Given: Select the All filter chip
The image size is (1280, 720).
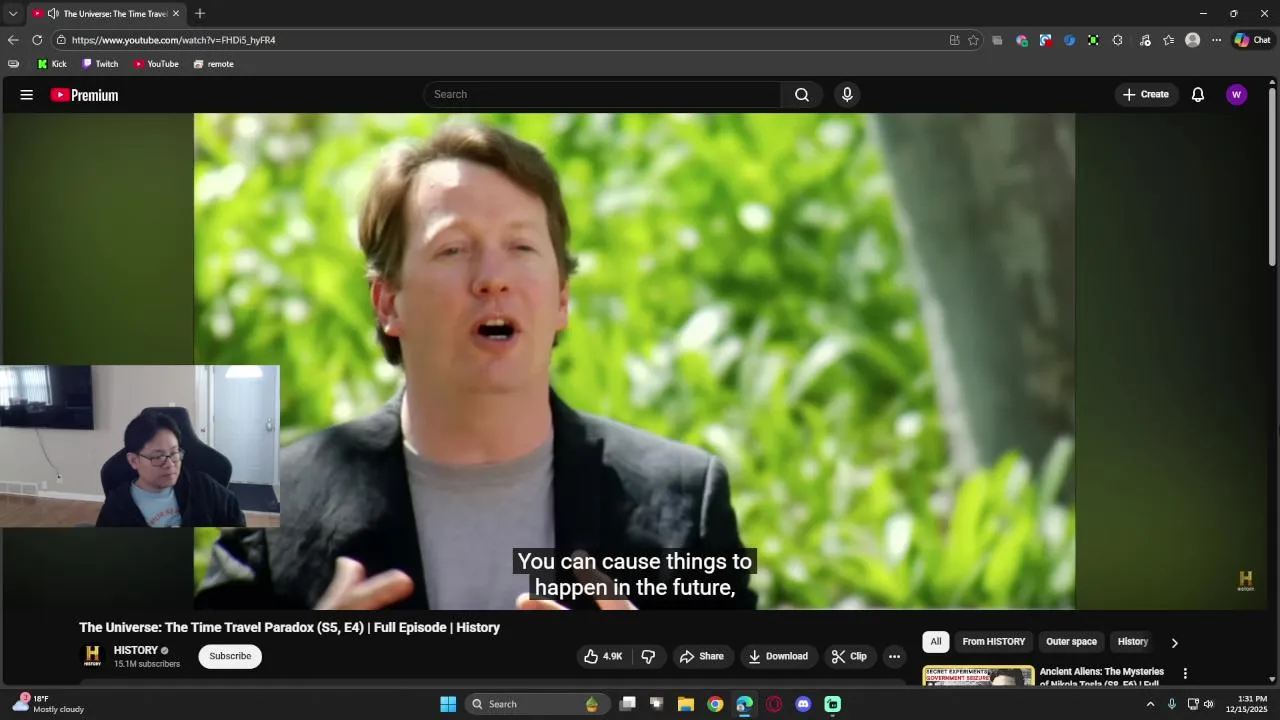Looking at the screenshot, I should point(936,642).
